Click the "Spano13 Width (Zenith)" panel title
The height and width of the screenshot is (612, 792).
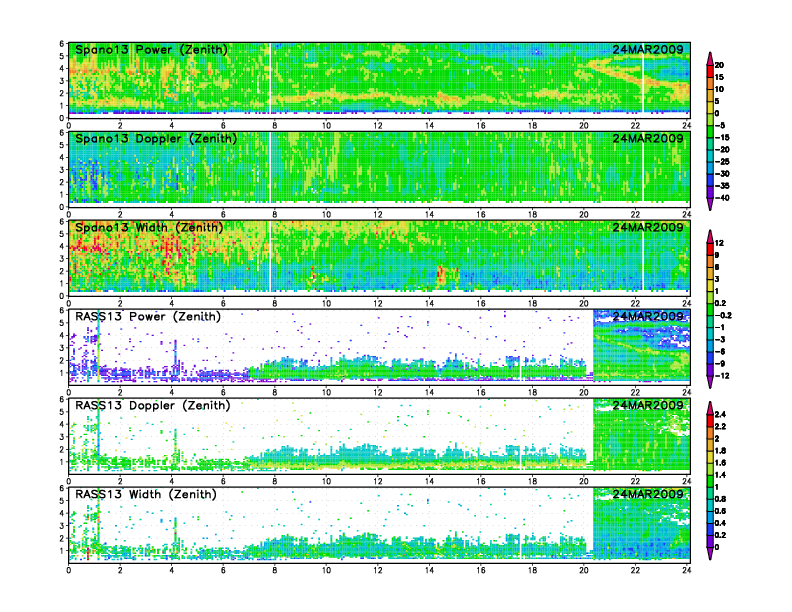coord(149,228)
